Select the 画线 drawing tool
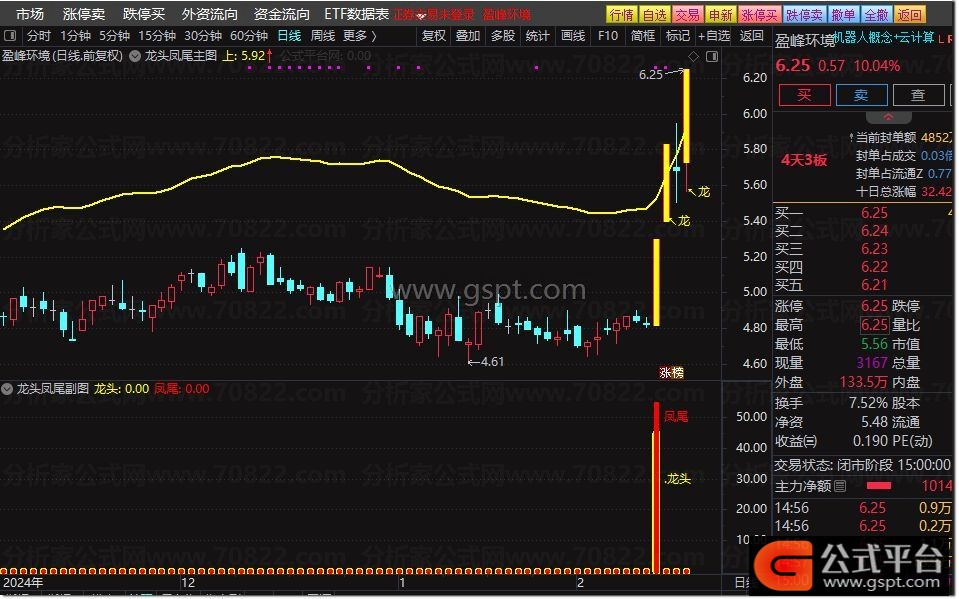This screenshot has height=599, width=959. click(573, 35)
